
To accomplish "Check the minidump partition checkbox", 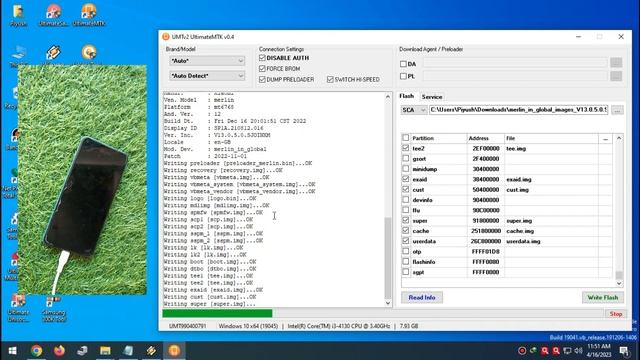I will [x=405, y=169].
